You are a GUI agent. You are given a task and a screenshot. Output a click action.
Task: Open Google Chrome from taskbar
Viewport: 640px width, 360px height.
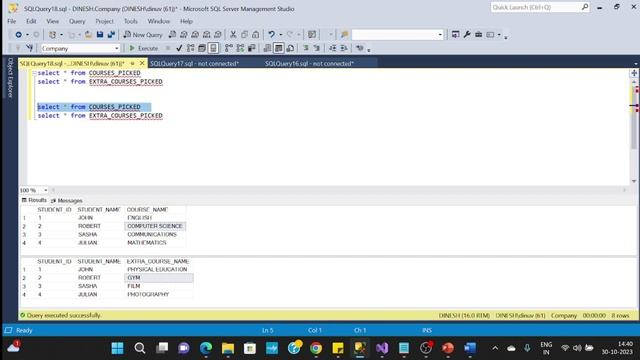pos(316,348)
